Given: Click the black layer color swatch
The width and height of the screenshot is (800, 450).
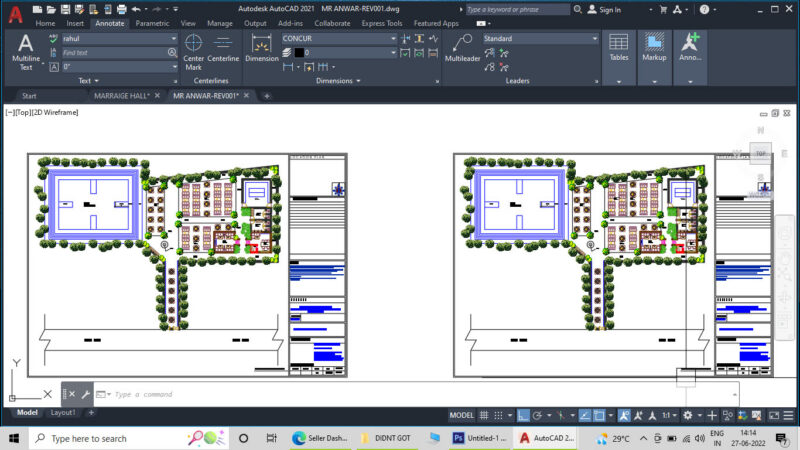Looking at the screenshot, I should 299,53.
